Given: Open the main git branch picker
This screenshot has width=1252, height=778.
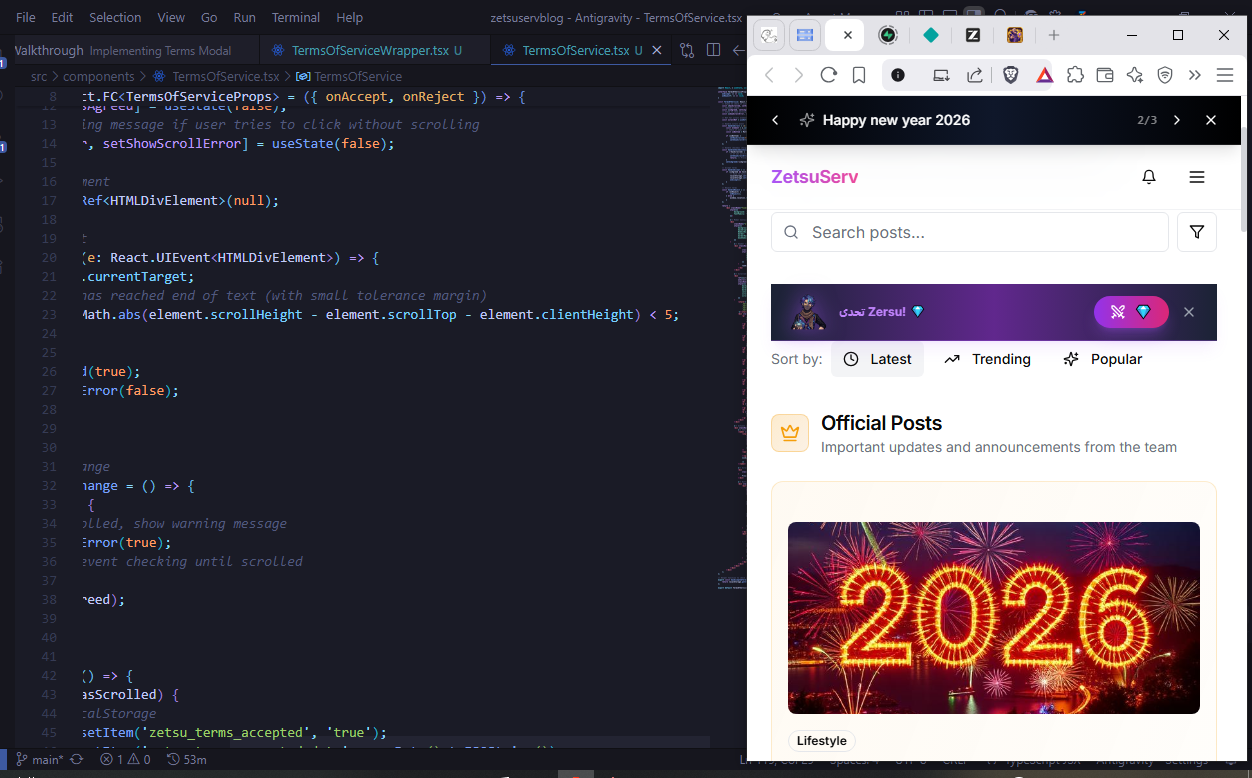Looking at the screenshot, I should (40, 759).
